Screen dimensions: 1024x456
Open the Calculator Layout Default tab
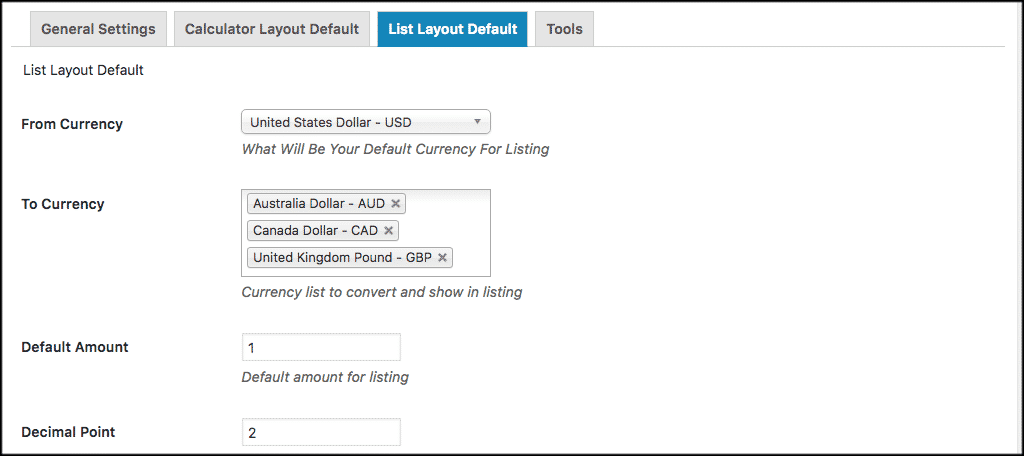[x=272, y=29]
